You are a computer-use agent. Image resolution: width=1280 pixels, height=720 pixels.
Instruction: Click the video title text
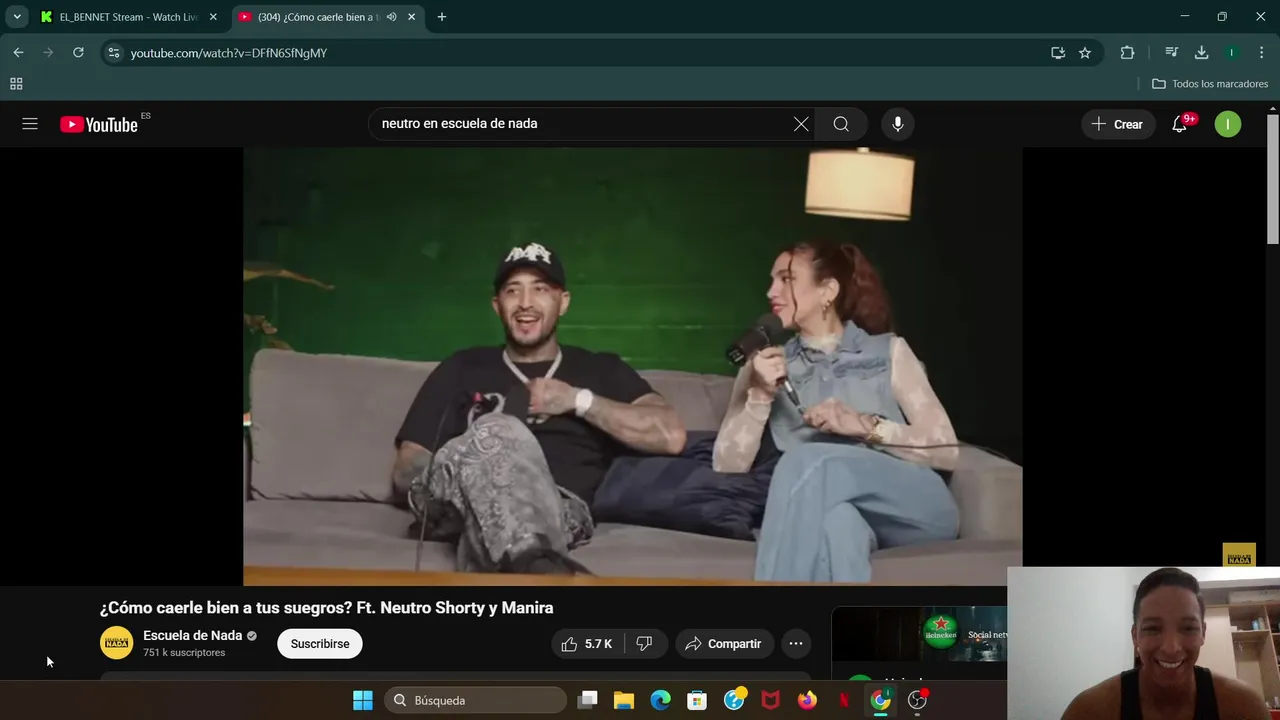click(x=326, y=608)
